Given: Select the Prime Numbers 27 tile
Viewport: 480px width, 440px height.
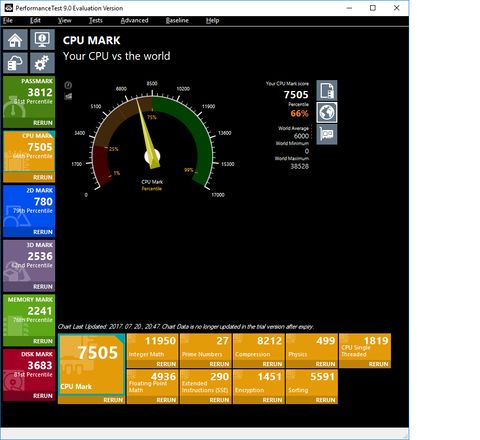Looking at the screenshot, I should click(x=205, y=347).
